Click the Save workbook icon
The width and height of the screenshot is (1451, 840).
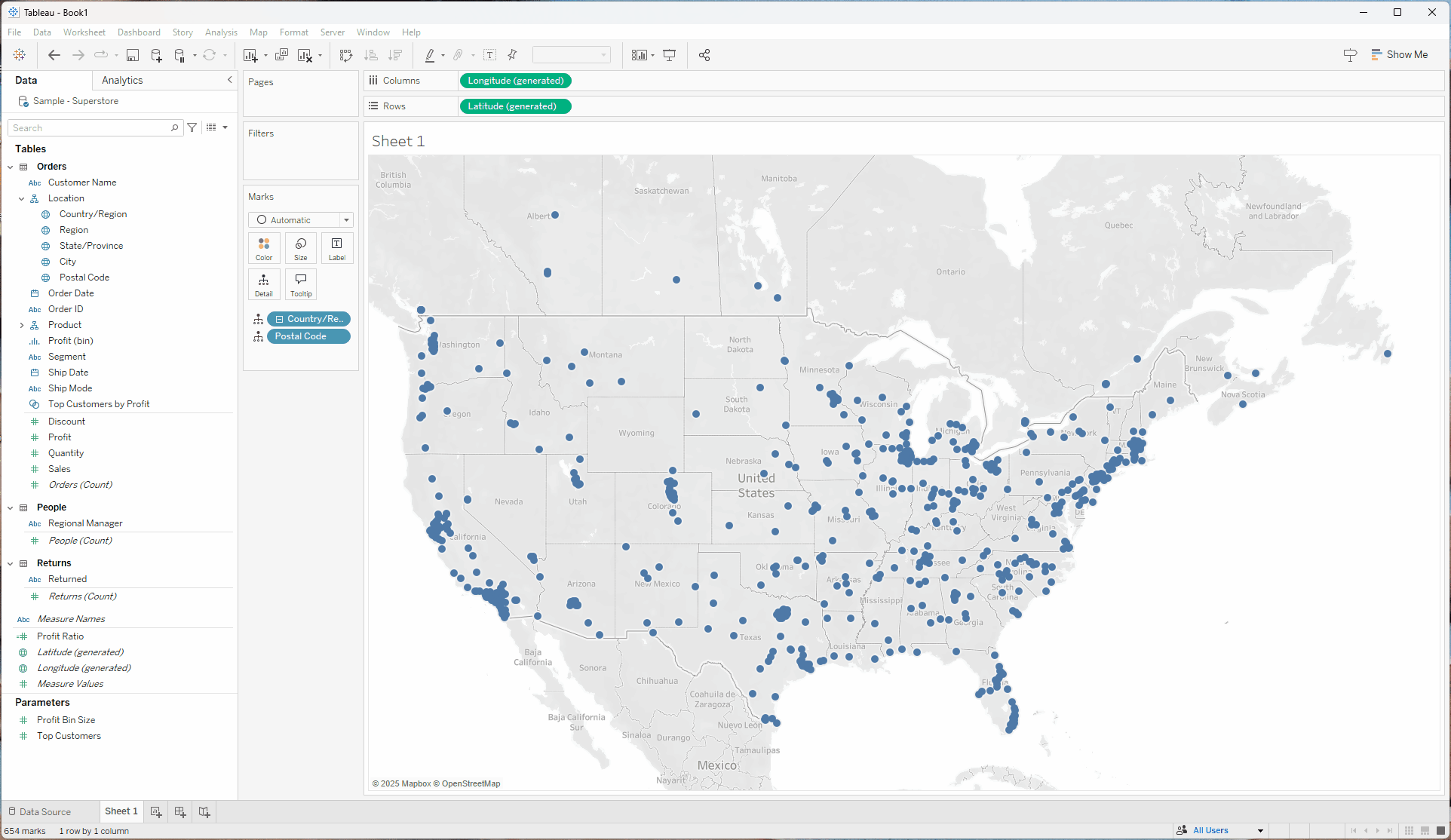[133, 55]
